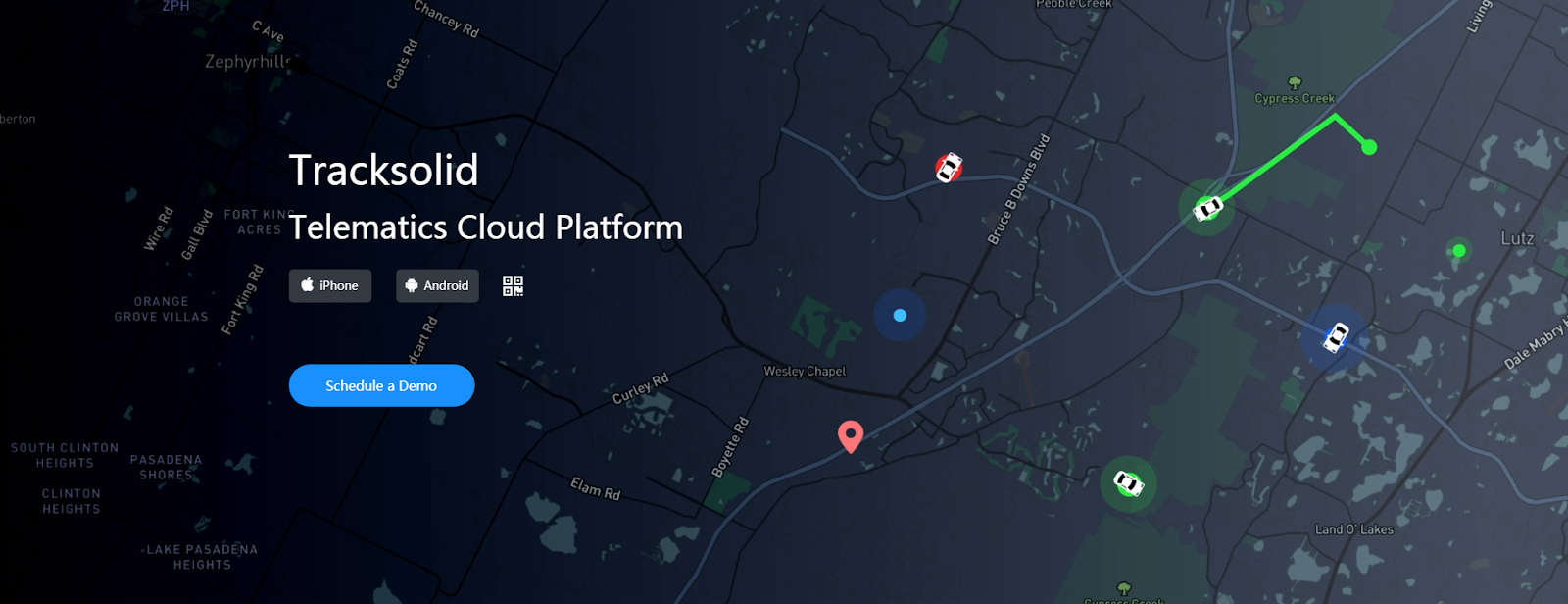Viewport: 1568px width, 604px height.
Task: Click the blue dot location marker
Action: click(x=900, y=315)
